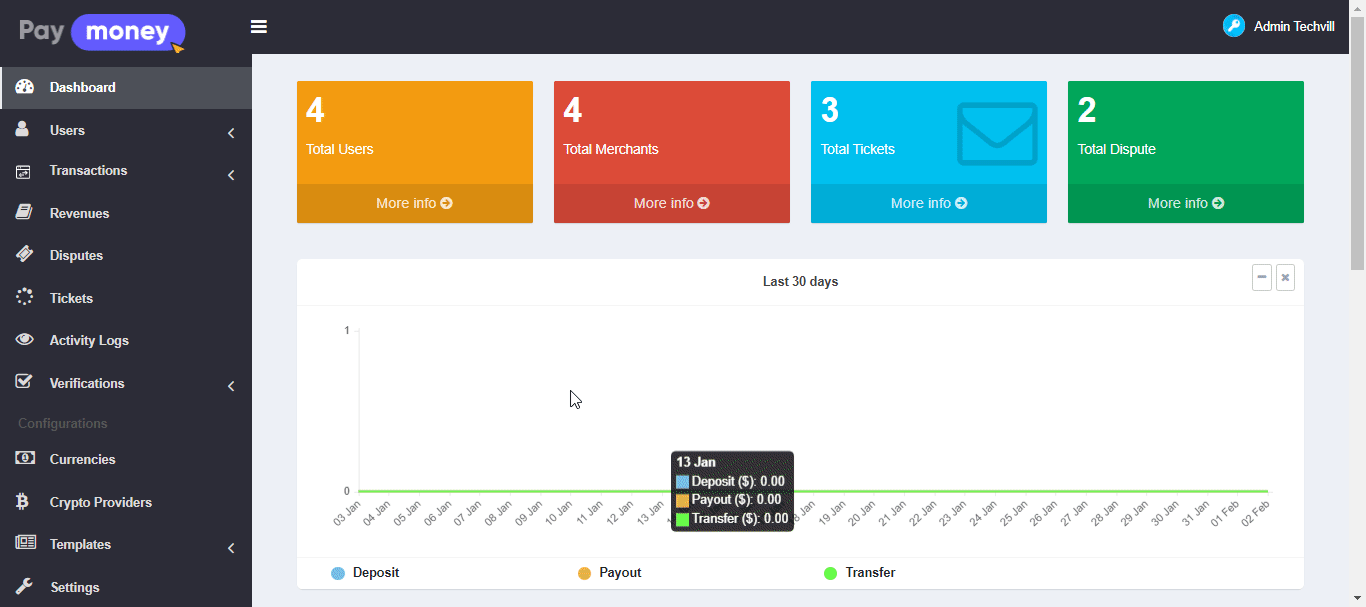Click More info on Total Dispute card
1366x607 pixels.
click(1185, 203)
